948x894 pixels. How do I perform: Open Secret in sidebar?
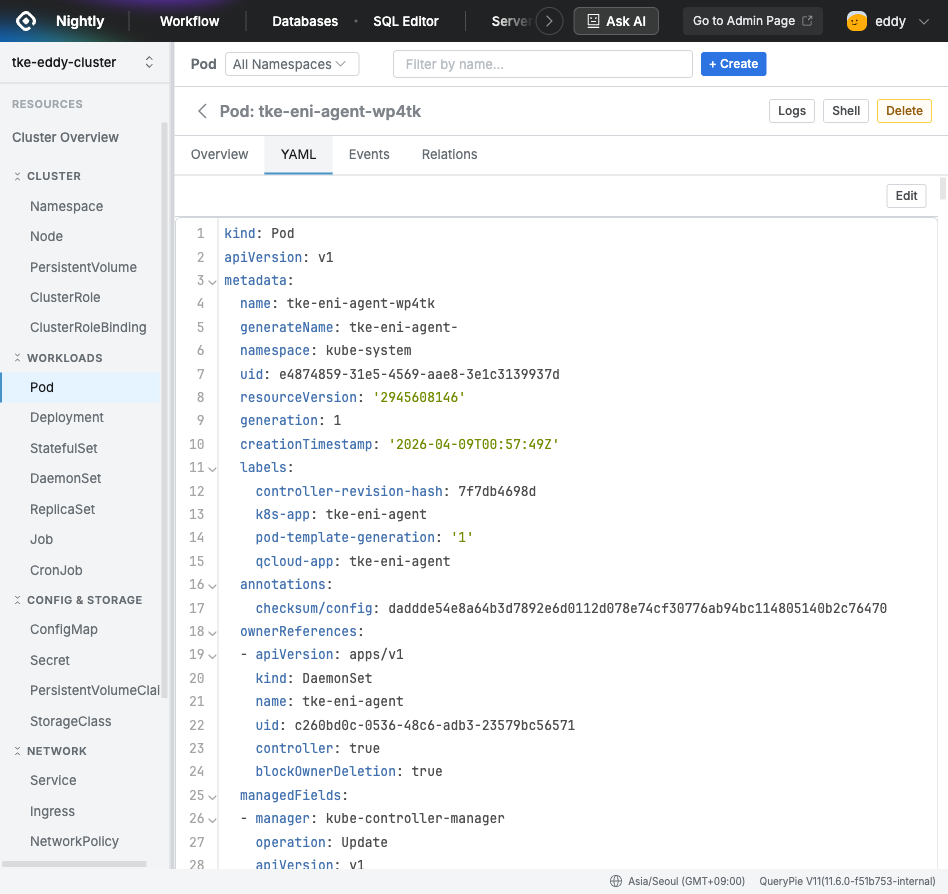click(x=50, y=661)
